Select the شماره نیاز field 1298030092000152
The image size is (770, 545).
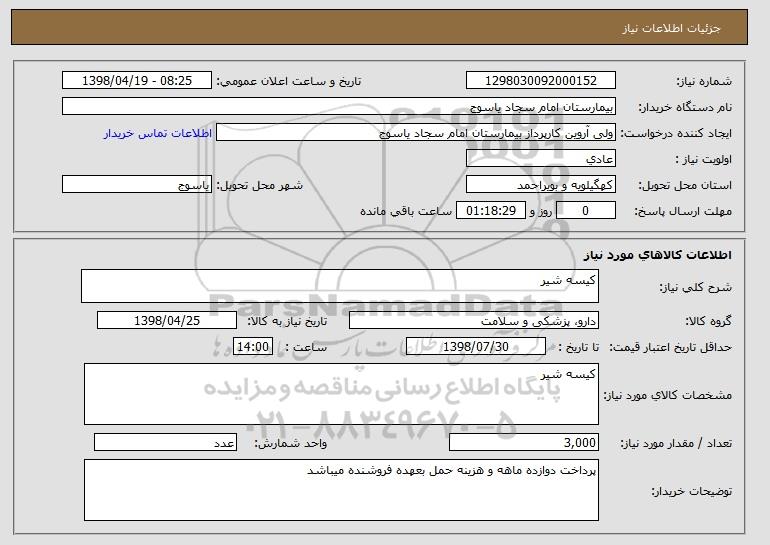[x=541, y=81]
